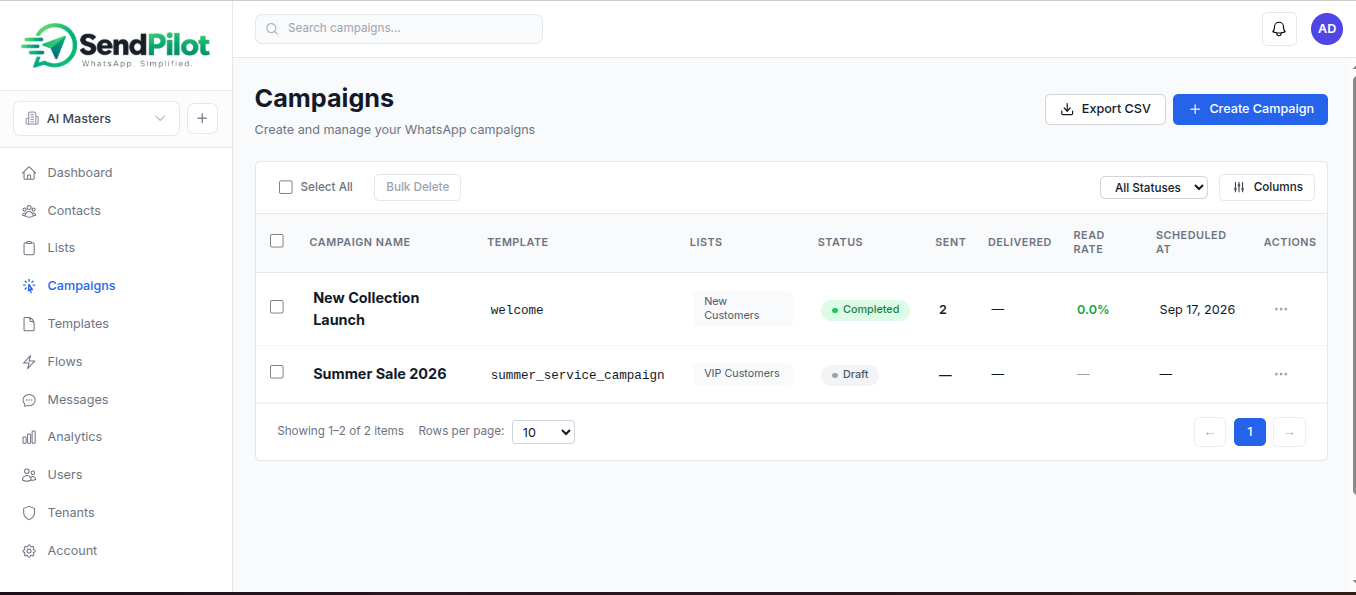Click the summer_service_campaign template name

coord(577,375)
